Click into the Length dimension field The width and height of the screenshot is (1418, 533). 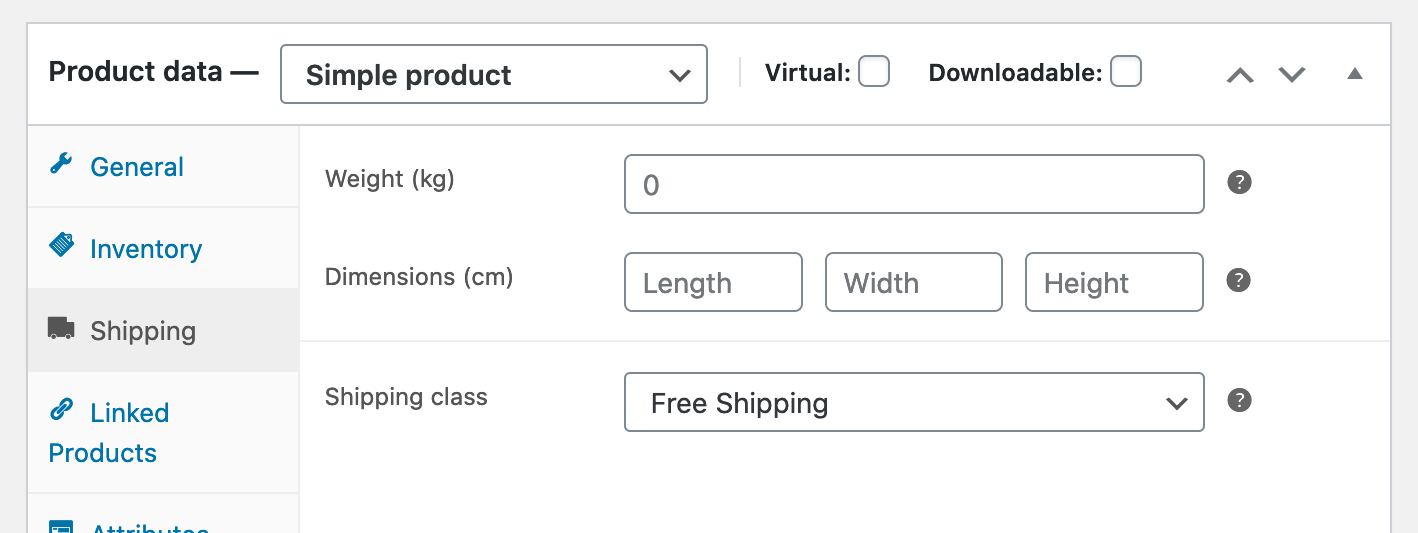[x=713, y=282]
